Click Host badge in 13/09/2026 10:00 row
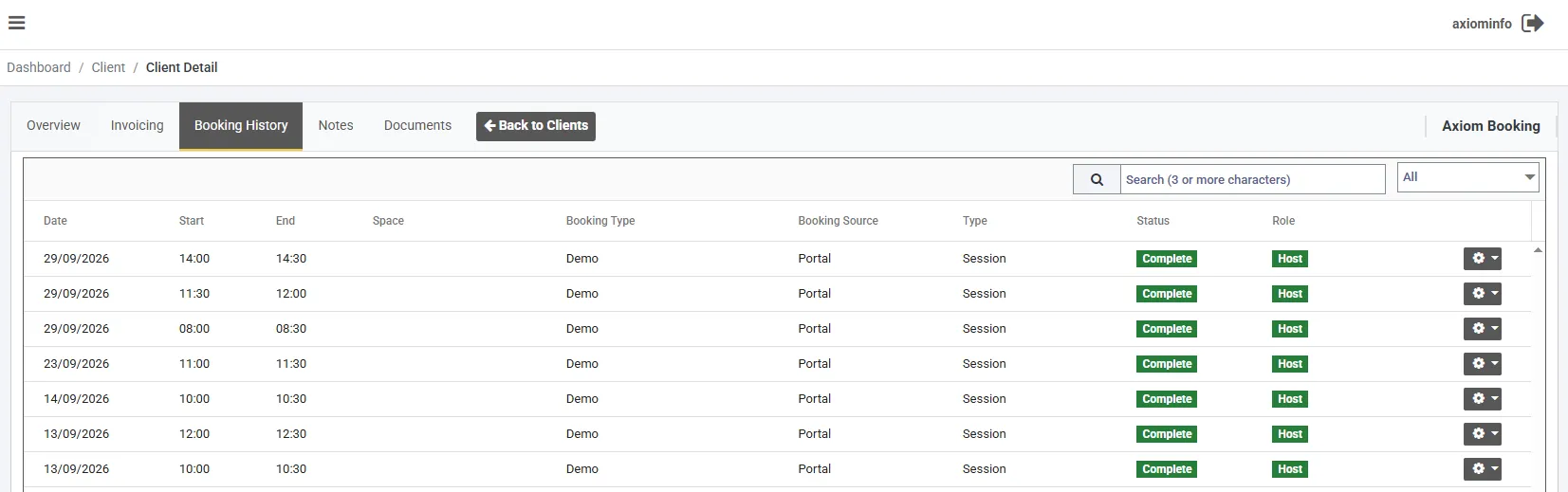The width and height of the screenshot is (1568, 492). coord(1290,469)
